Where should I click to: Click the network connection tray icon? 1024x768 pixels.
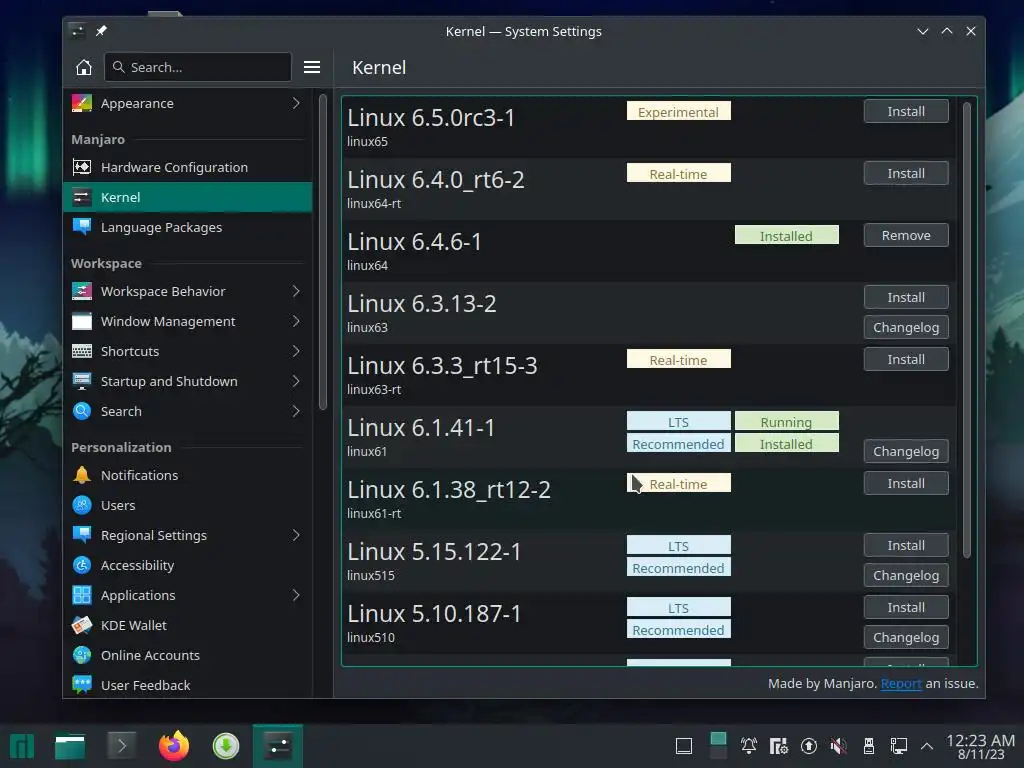[x=899, y=746]
